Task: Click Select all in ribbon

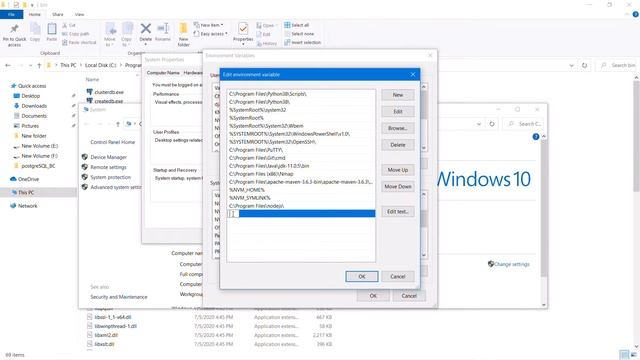Action: pos(297,25)
